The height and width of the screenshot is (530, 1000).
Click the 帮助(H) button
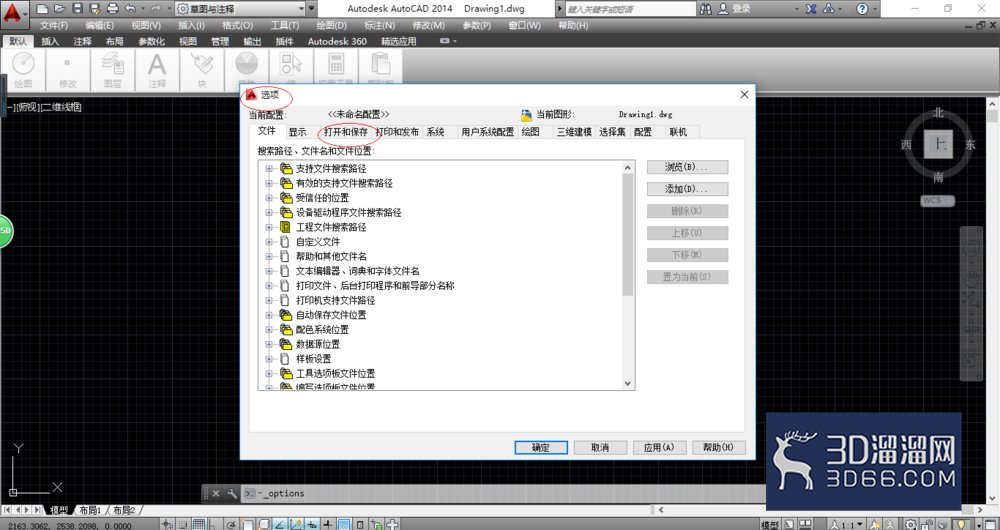point(719,447)
